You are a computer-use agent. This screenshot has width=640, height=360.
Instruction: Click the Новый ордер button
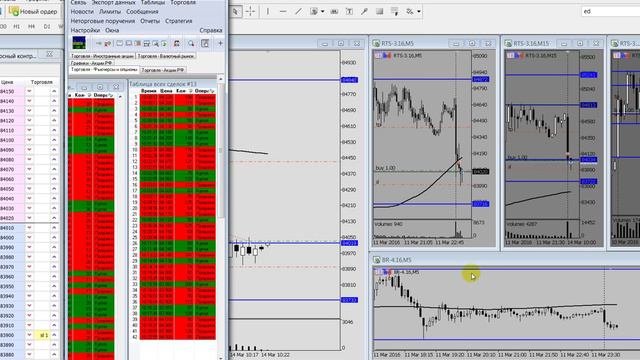[x=33, y=11]
